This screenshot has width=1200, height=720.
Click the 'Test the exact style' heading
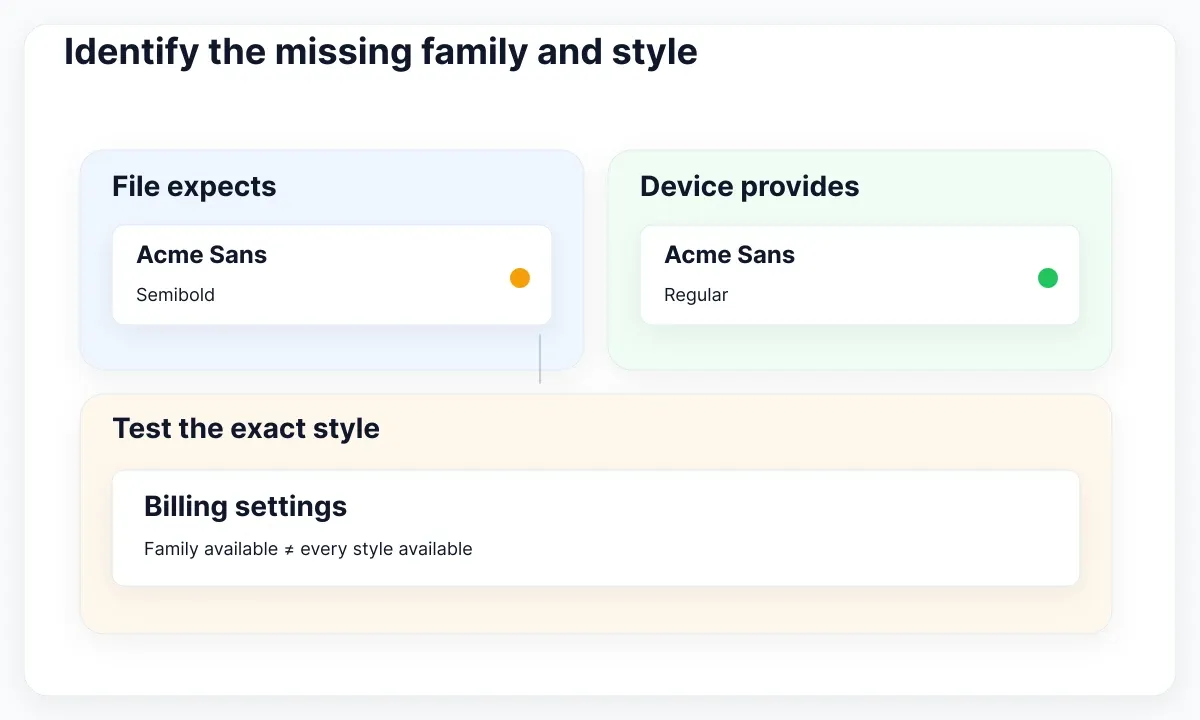[x=246, y=429]
